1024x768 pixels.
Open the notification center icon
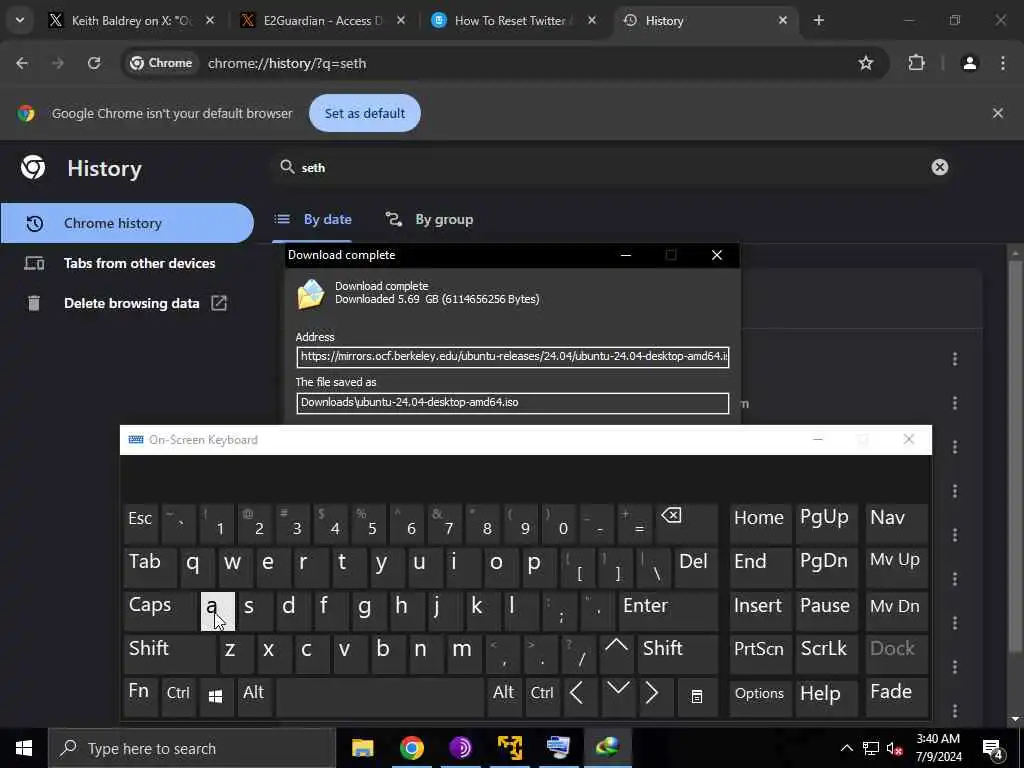[x=993, y=748]
